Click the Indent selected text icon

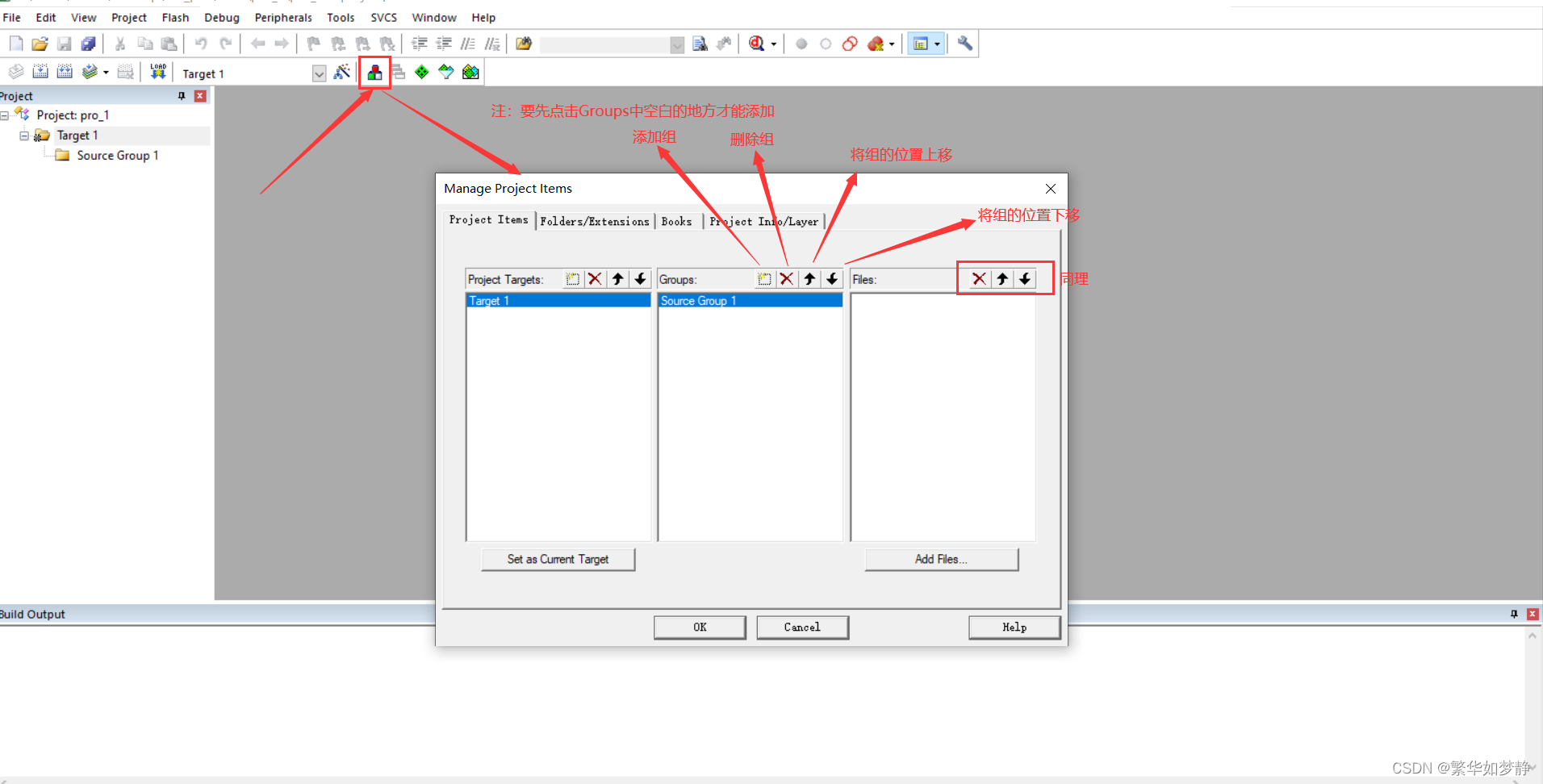pos(420,44)
